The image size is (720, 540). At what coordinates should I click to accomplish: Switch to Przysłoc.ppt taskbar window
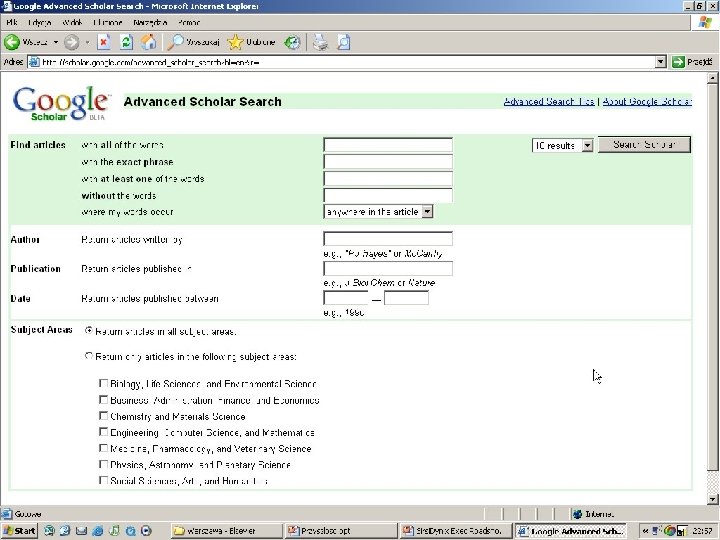coord(340,531)
